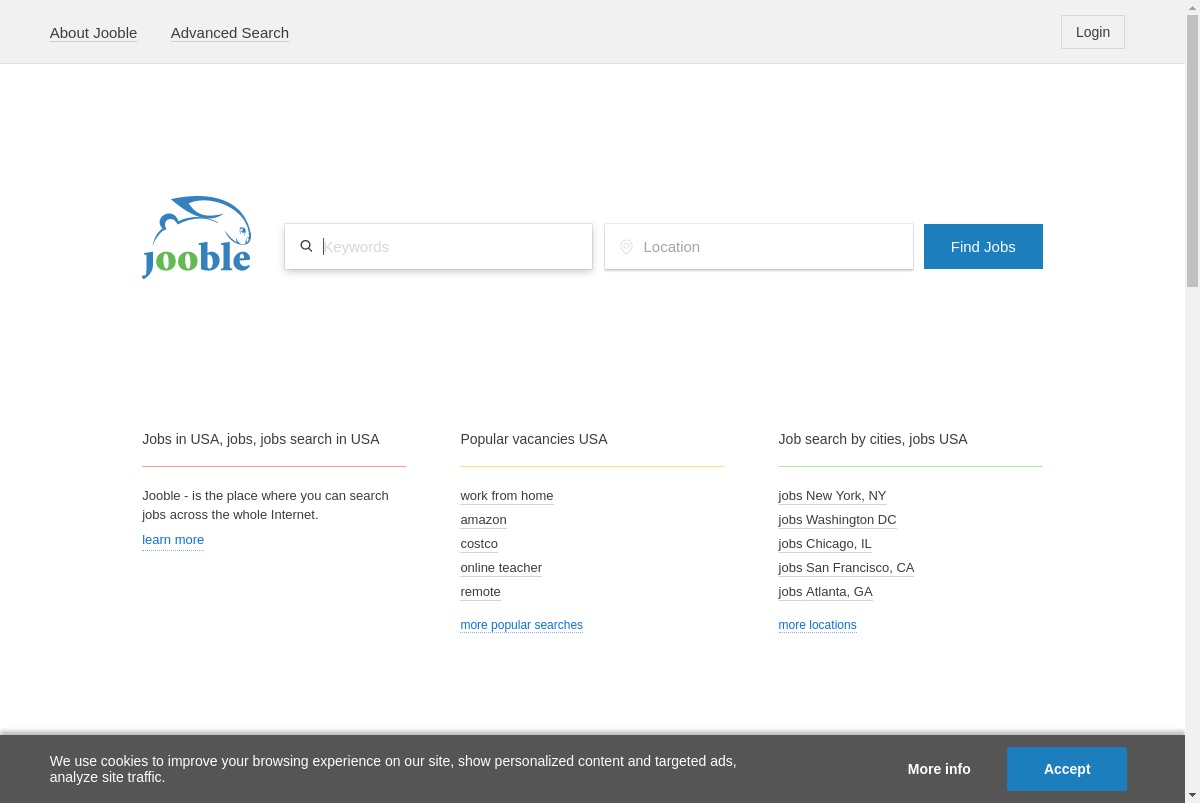Focus the Location input field
Viewport: 1200px width, 803px height.
pyautogui.click(x=759, y=246)
